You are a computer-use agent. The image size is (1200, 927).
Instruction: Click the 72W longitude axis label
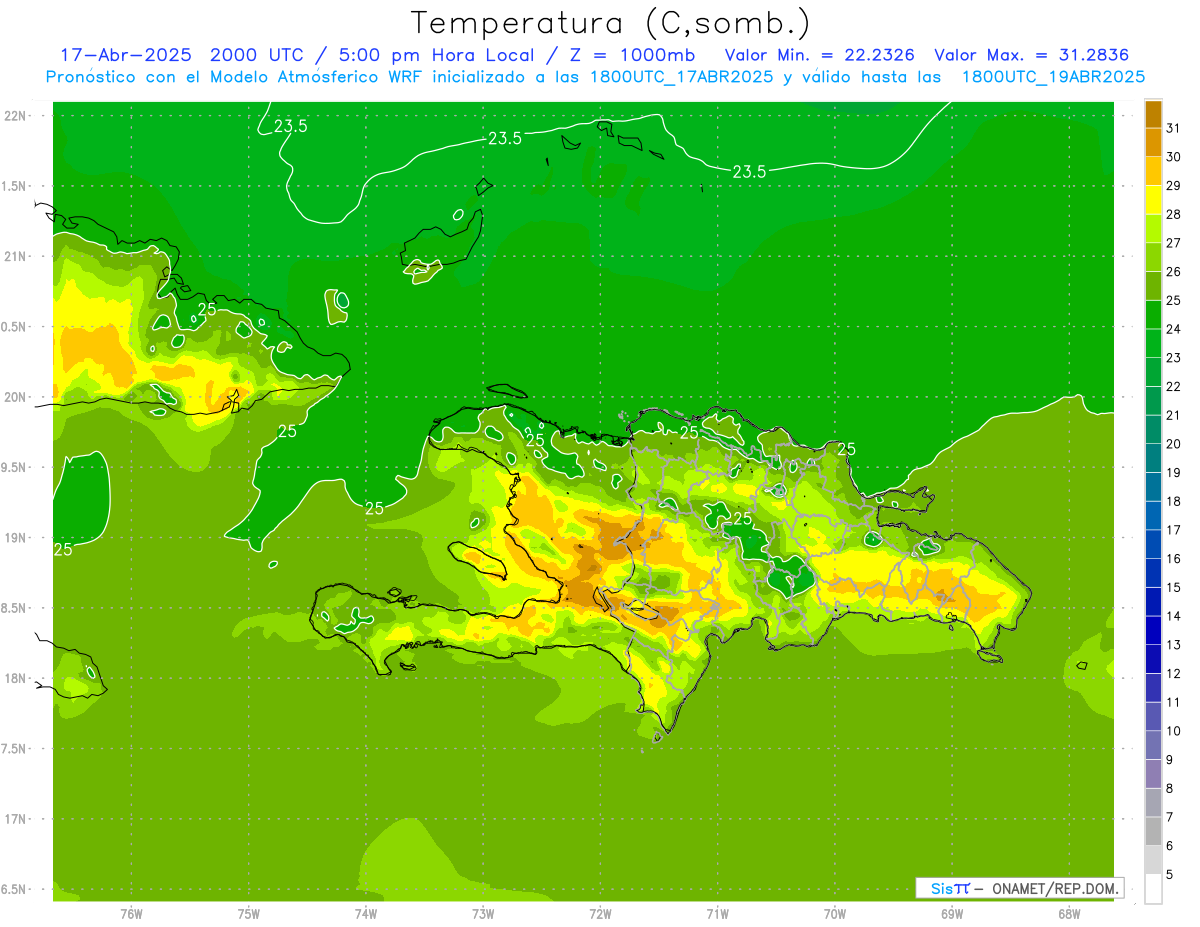point(600,914)
